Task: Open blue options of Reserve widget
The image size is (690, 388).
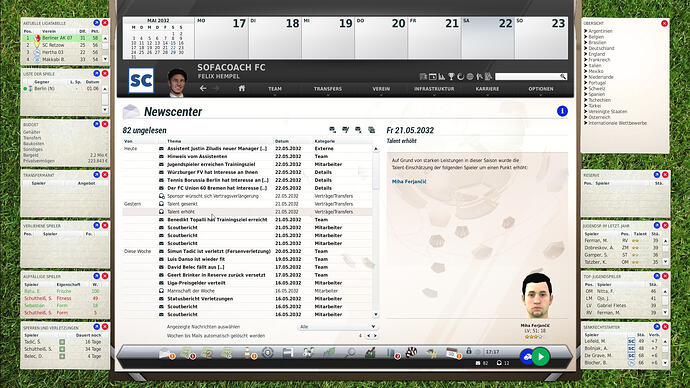Action: [x=657, y=175]
